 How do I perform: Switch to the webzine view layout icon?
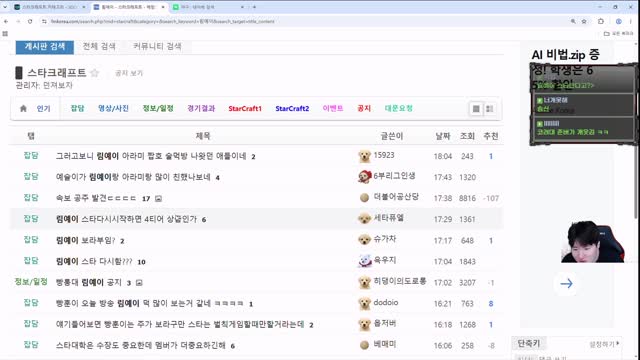[489, 109]
